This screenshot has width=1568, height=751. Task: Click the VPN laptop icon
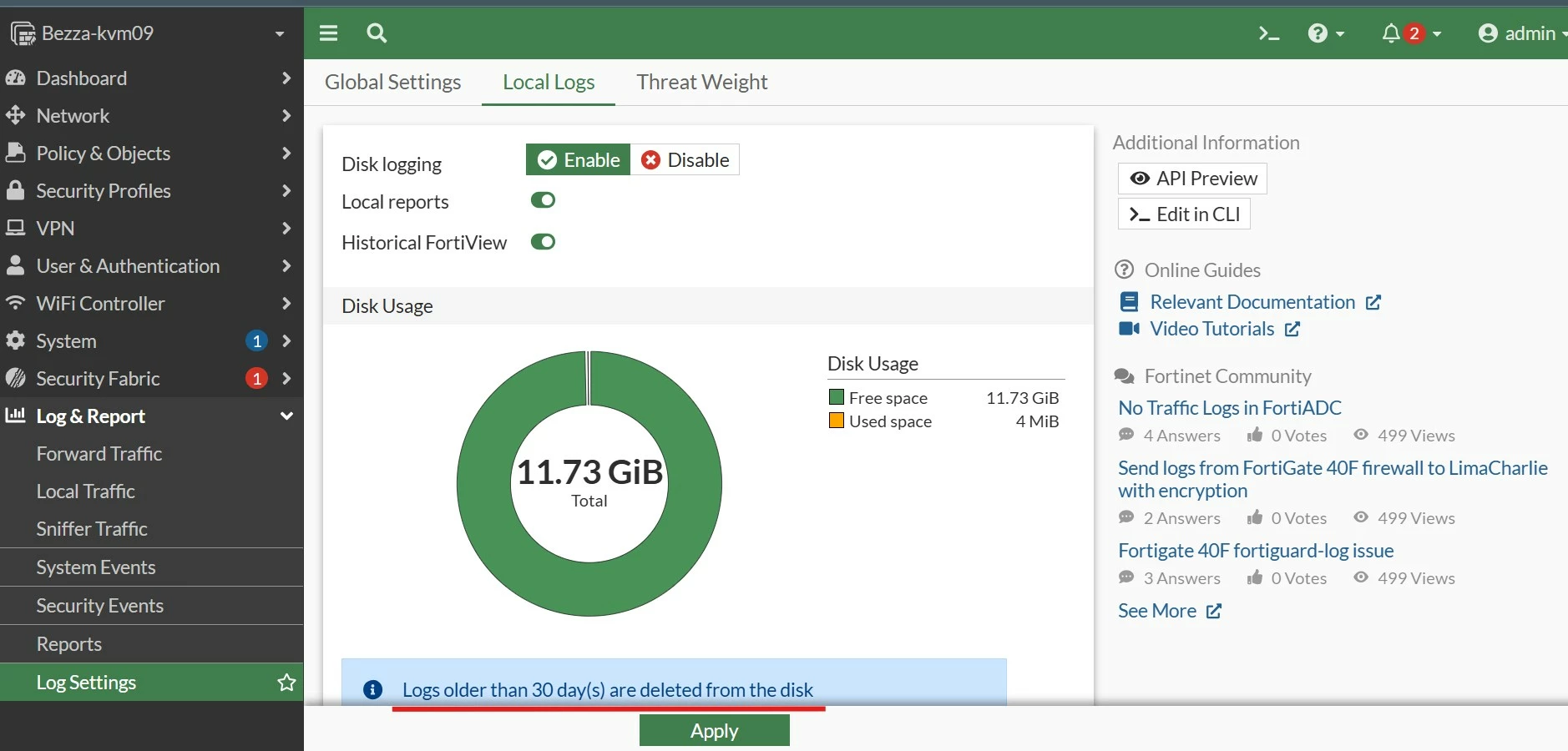[15, 228]
